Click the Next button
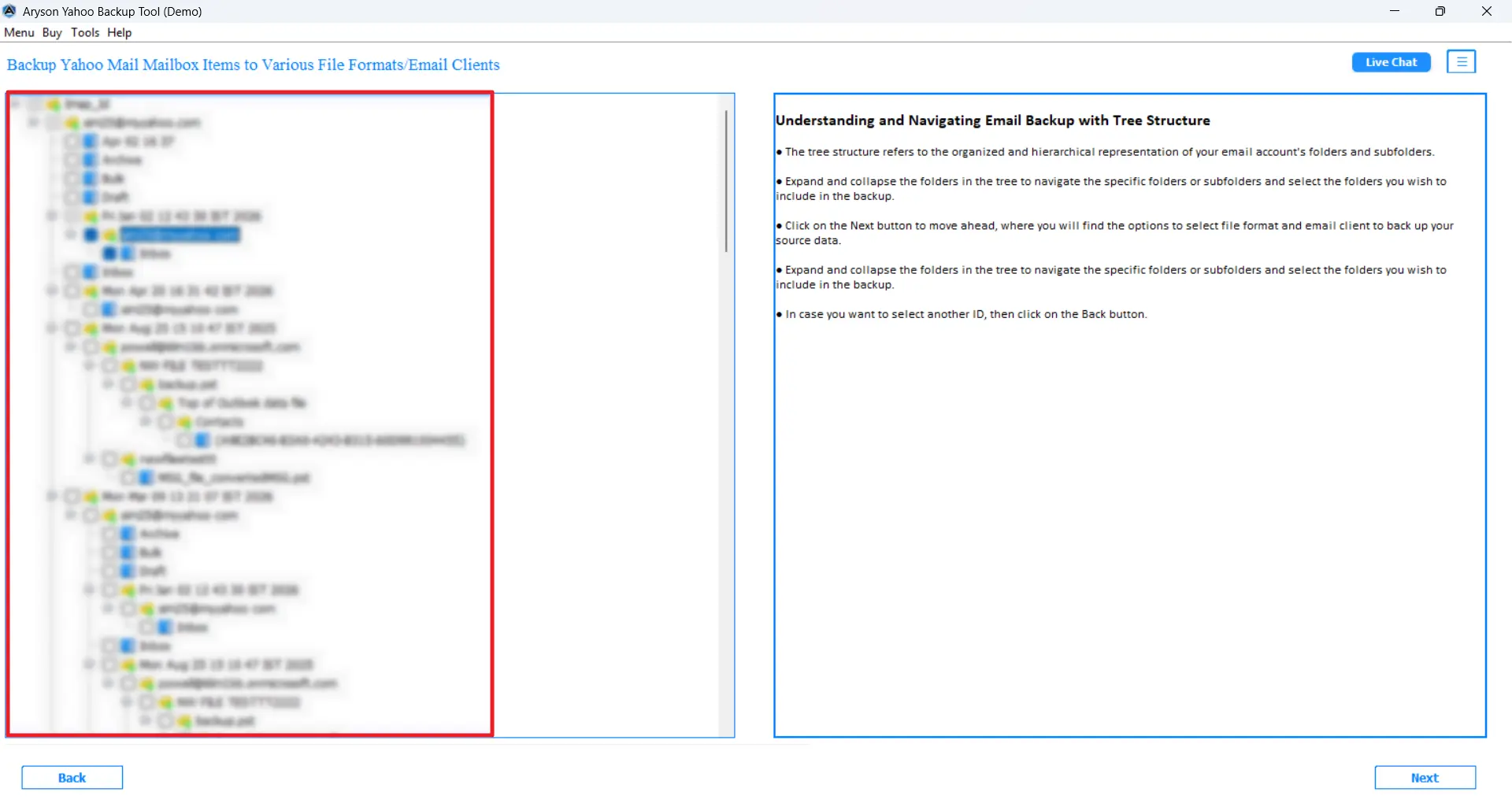The image size is (1512, 803). 1425,777
